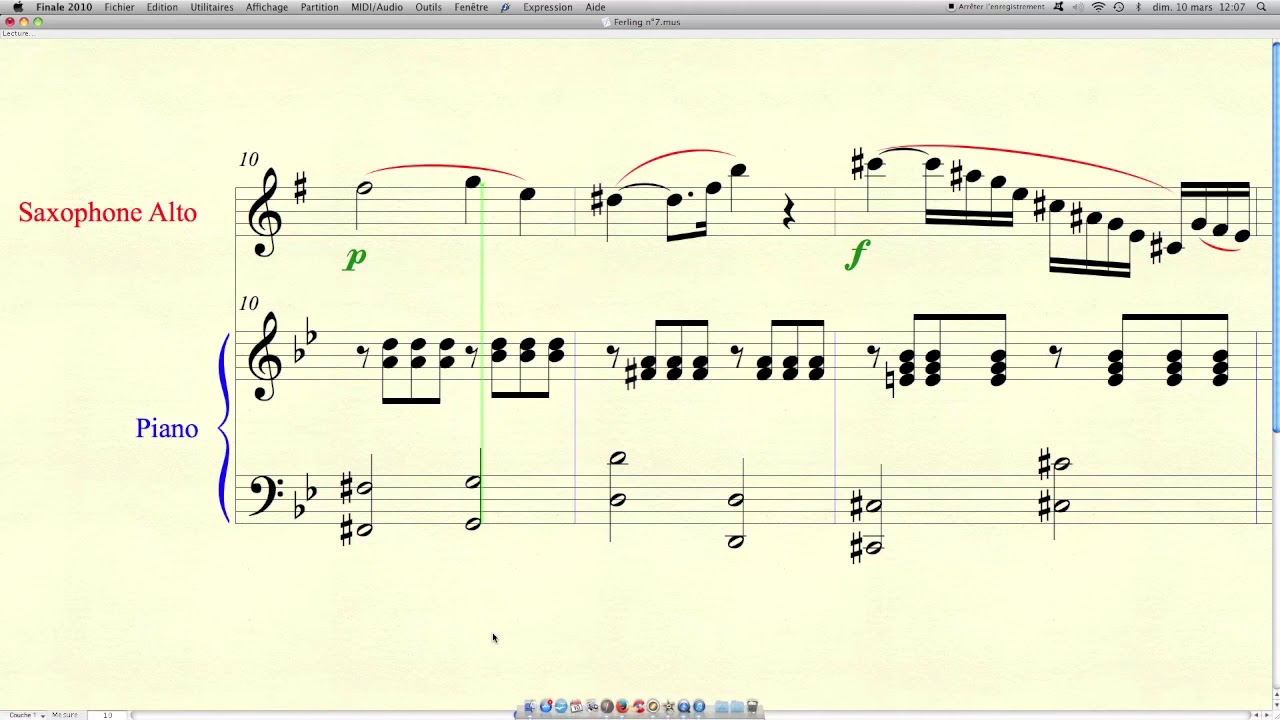
Task: Select the green forte dynamic marking
Action: tap(857, 254)
